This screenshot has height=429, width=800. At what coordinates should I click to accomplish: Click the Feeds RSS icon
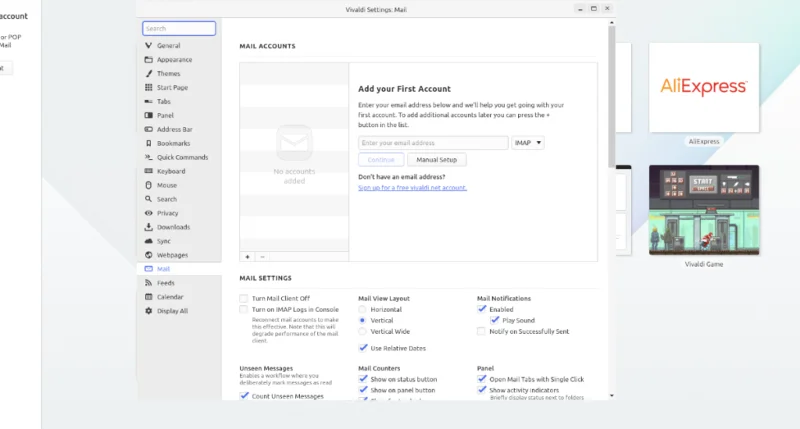coord(148,283)
